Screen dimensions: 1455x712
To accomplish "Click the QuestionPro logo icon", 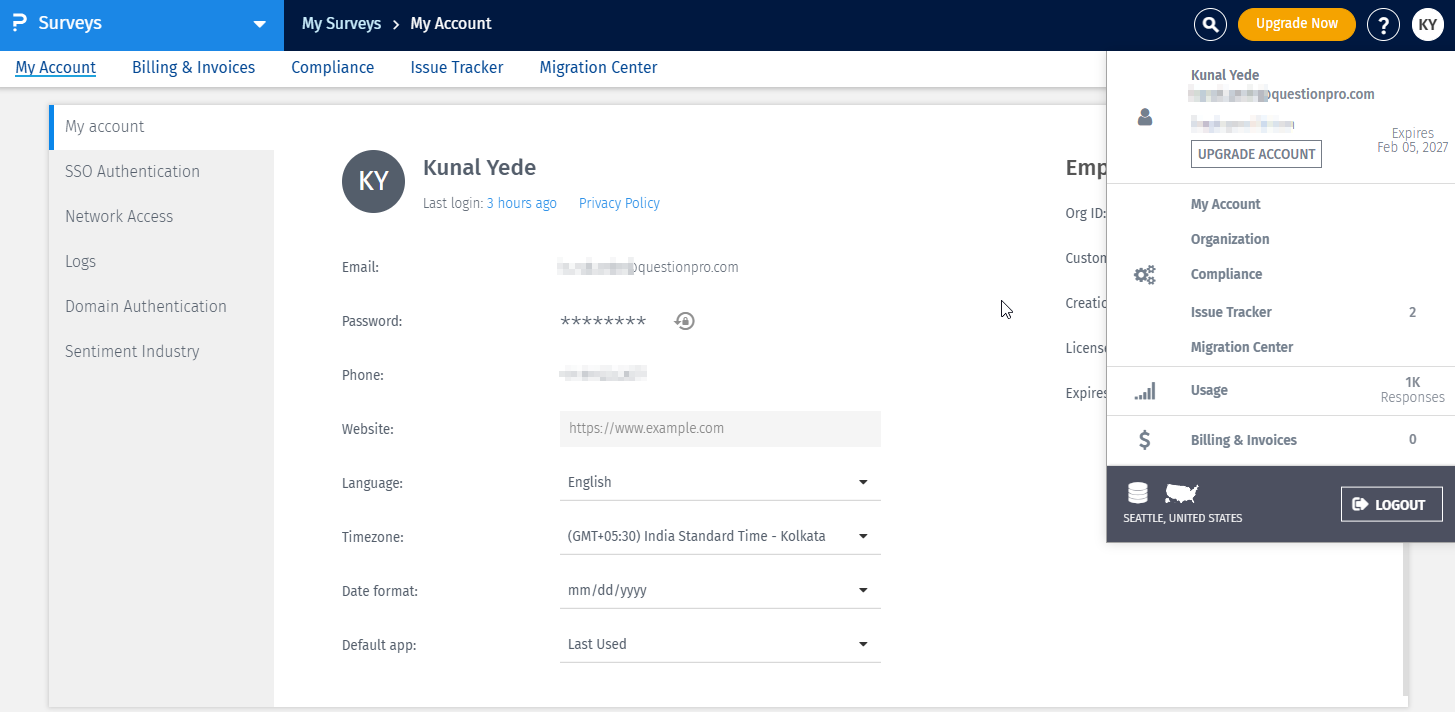I will 19,23.
